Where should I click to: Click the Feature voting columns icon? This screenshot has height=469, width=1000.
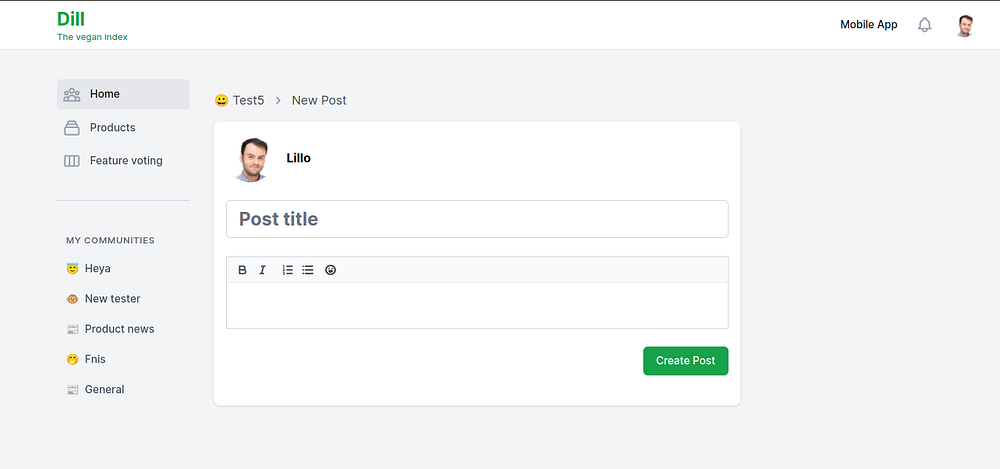[x=72, y=161]
